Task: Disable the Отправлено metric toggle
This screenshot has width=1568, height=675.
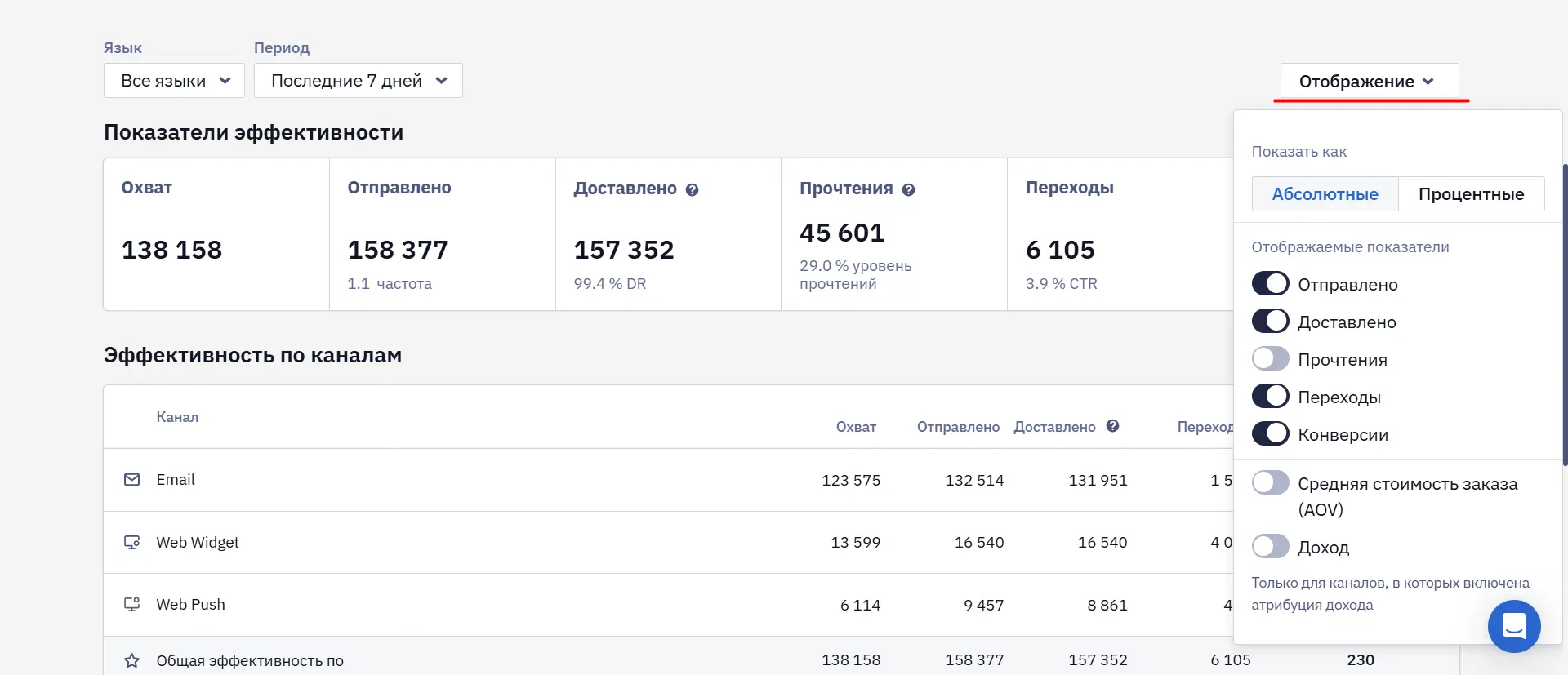Action: 1271,284
